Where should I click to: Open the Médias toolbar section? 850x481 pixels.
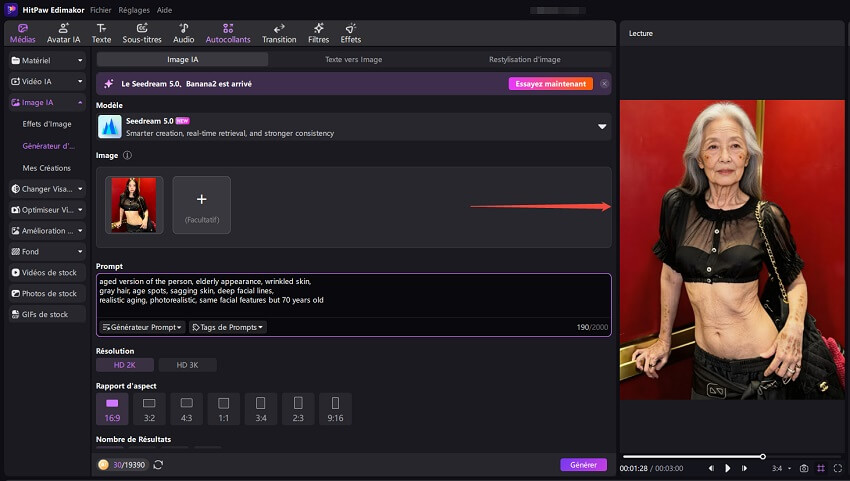pyautogui.click(x=22, y=34)
